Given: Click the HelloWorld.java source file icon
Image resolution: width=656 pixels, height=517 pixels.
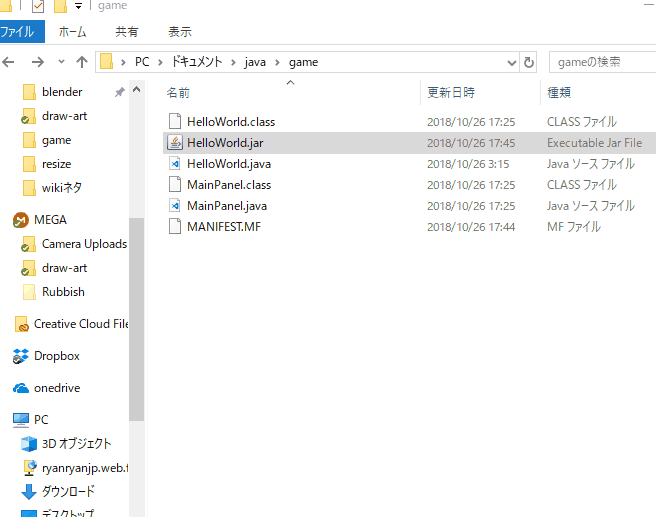Looking at the screenshot, I should pos(175,164).
